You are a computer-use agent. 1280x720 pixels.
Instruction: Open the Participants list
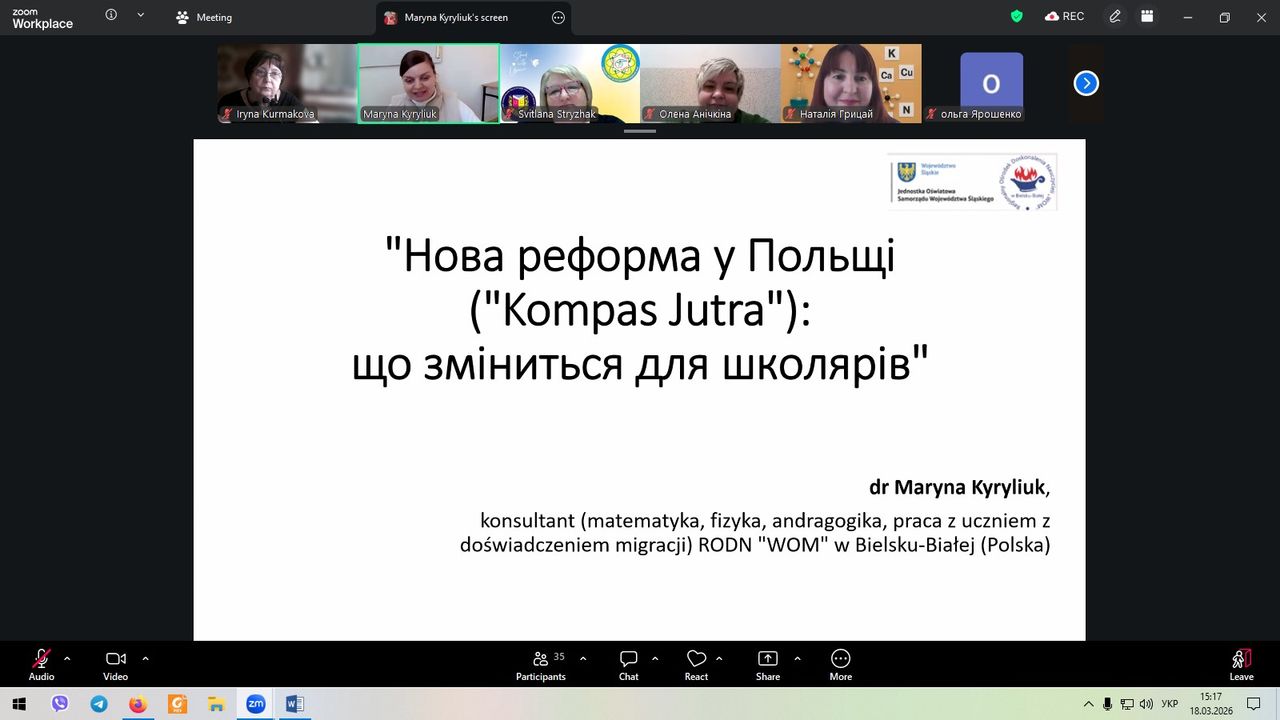coord(541,664)
